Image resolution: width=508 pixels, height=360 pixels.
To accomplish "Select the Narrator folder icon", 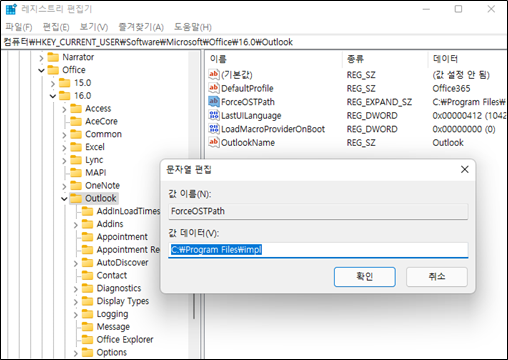I will click(x=53, y=57).
